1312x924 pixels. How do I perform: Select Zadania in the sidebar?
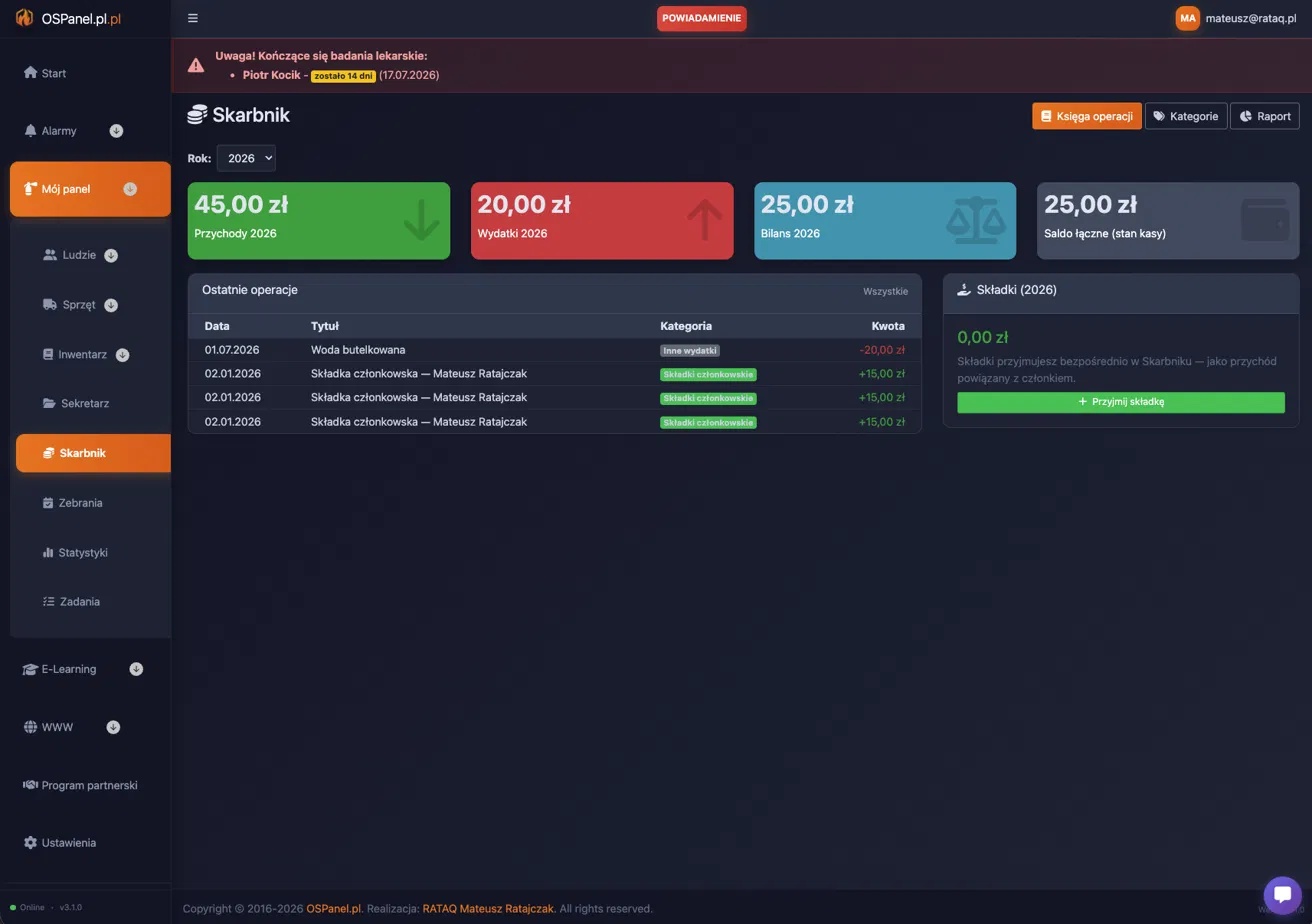[91, 602]
